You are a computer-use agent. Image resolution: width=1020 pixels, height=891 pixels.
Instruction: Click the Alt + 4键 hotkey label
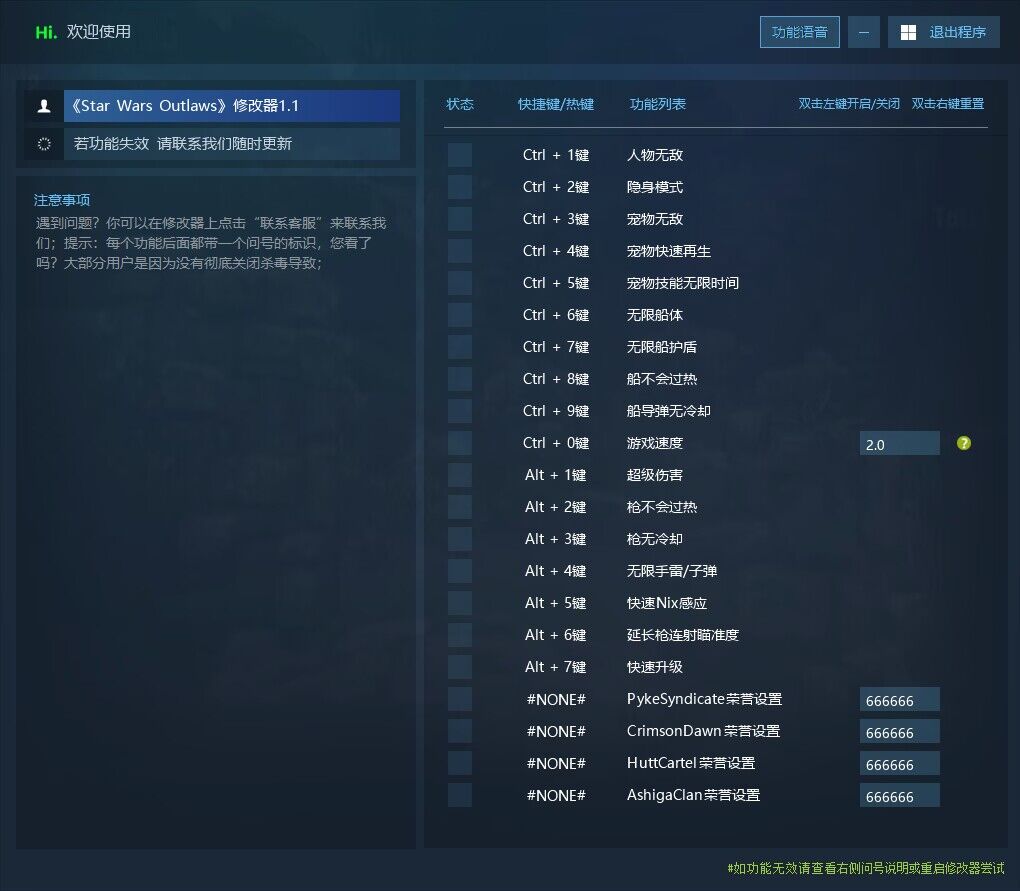click(556, 571)
